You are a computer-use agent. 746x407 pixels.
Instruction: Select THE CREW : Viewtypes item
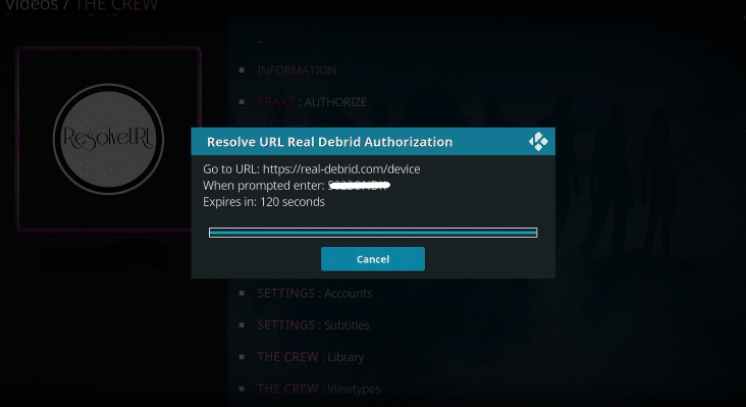pos(319,389)
